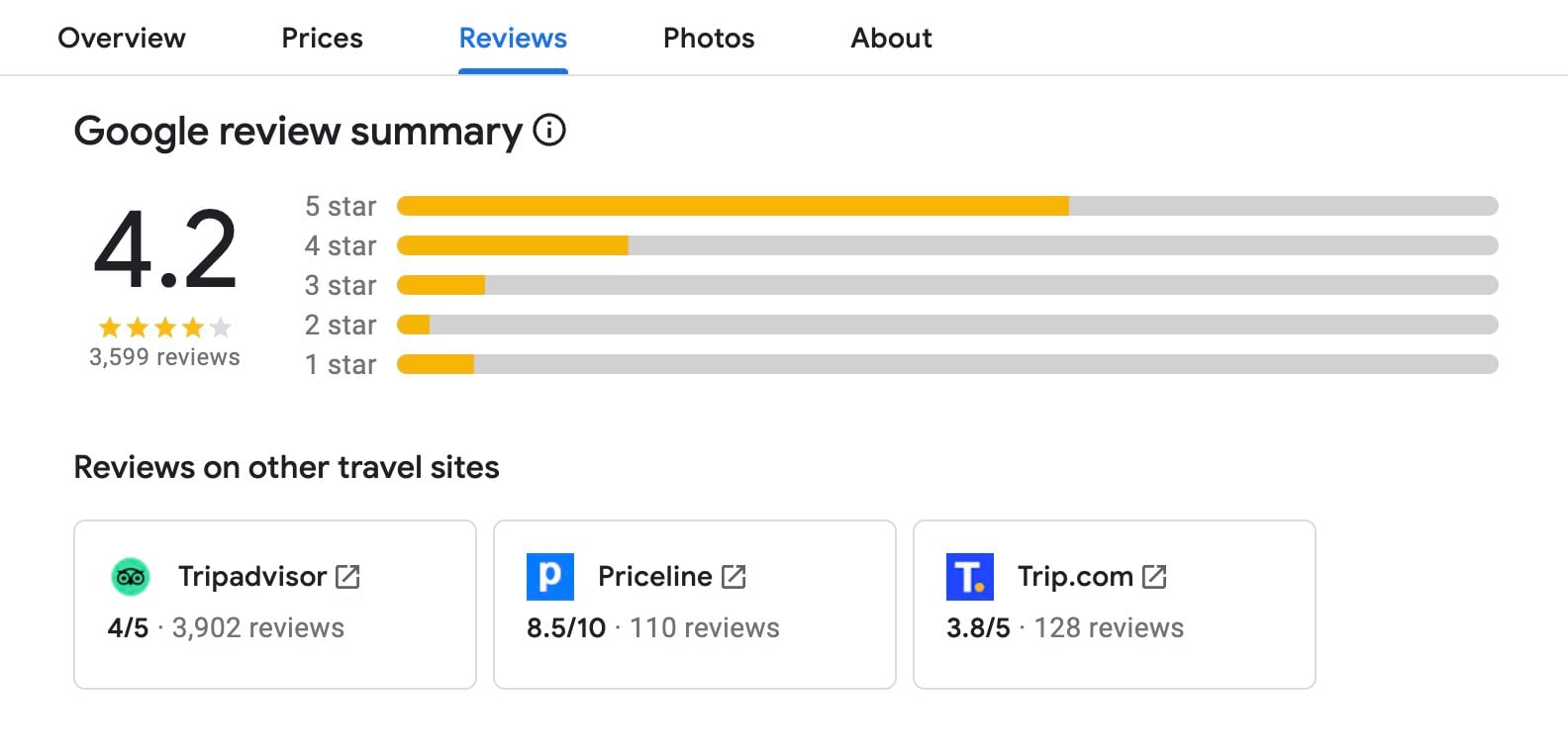Viewport: 1568px width, 754px height.
Task: Choose the 2 star rating bar
Action: [x=946, y=325]
